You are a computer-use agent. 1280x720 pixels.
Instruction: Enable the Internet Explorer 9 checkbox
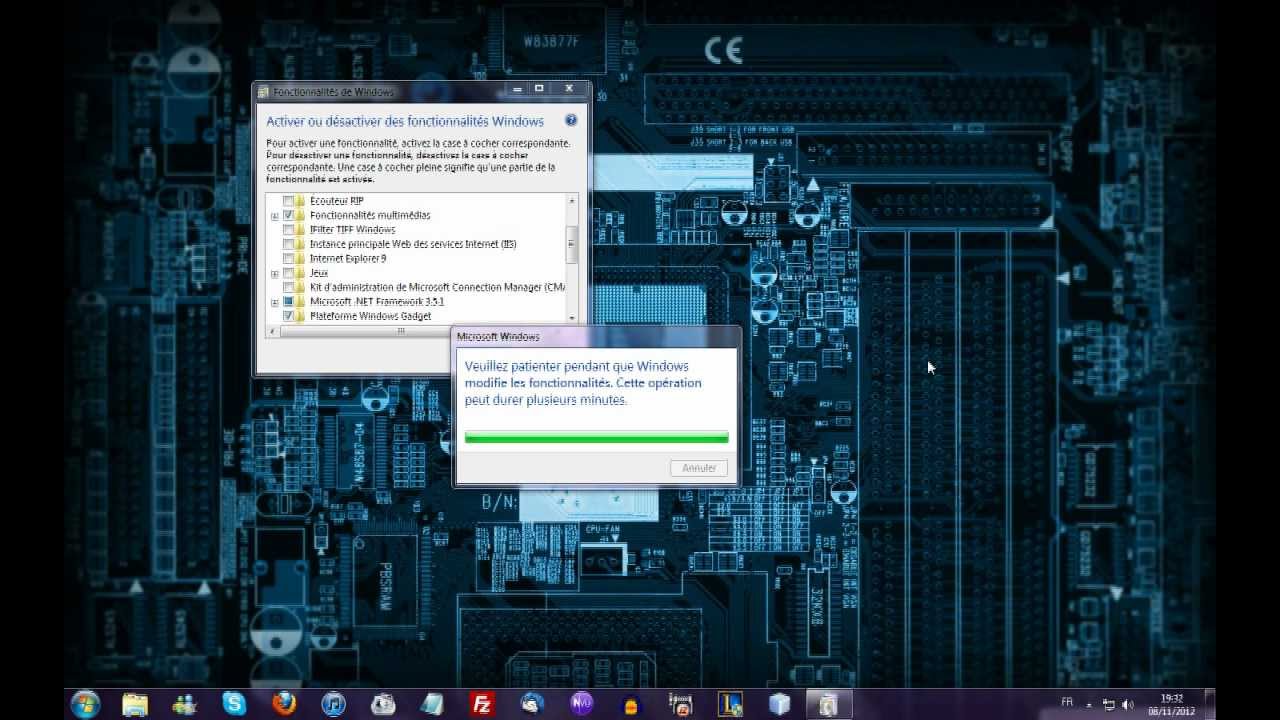(288, 258)
